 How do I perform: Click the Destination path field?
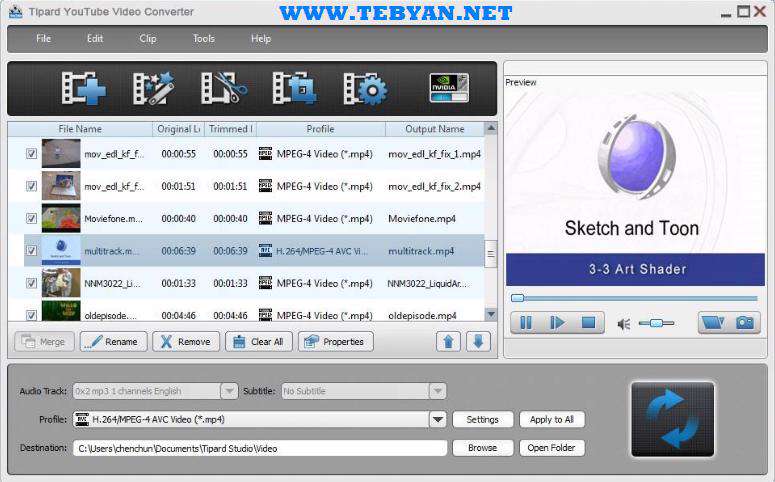coord(260,448)
